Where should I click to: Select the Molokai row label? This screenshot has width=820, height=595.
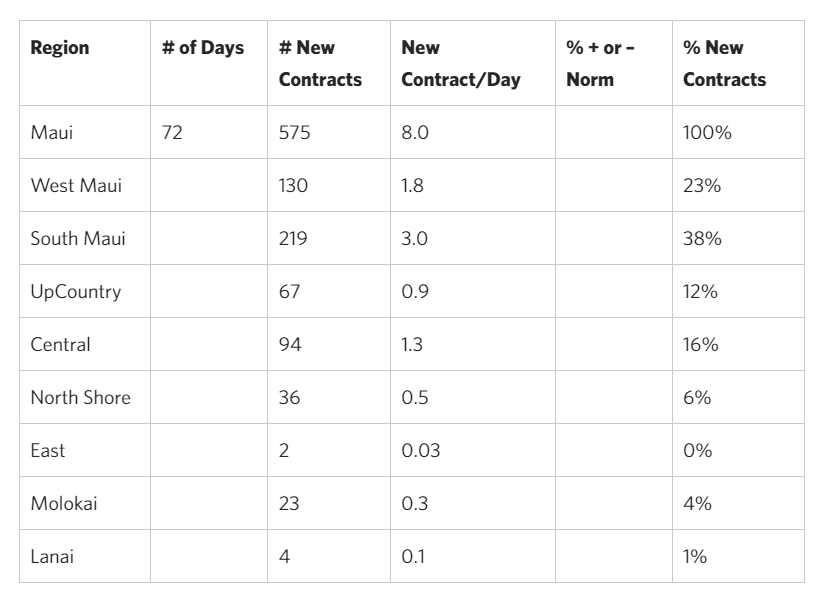coord(64,504)
